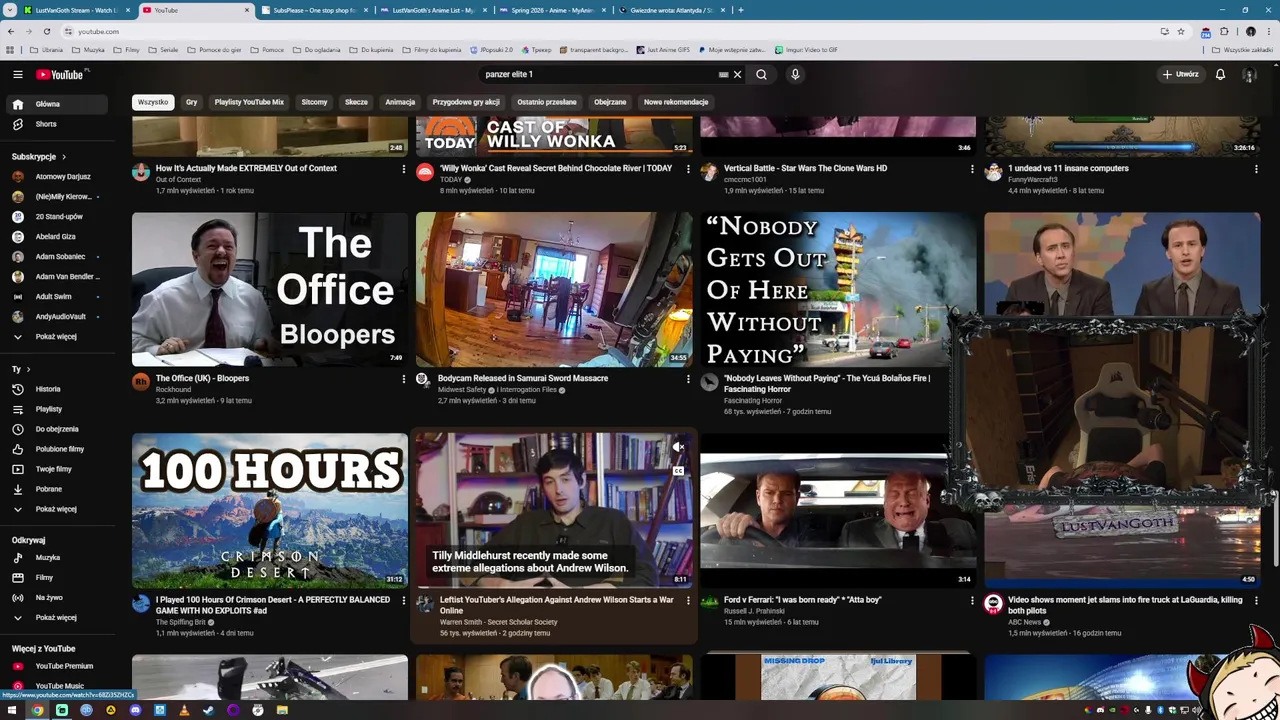This screenshot has width=1280, height=720.
Task: Open the Ty section chevron
Action: (26, 369)
